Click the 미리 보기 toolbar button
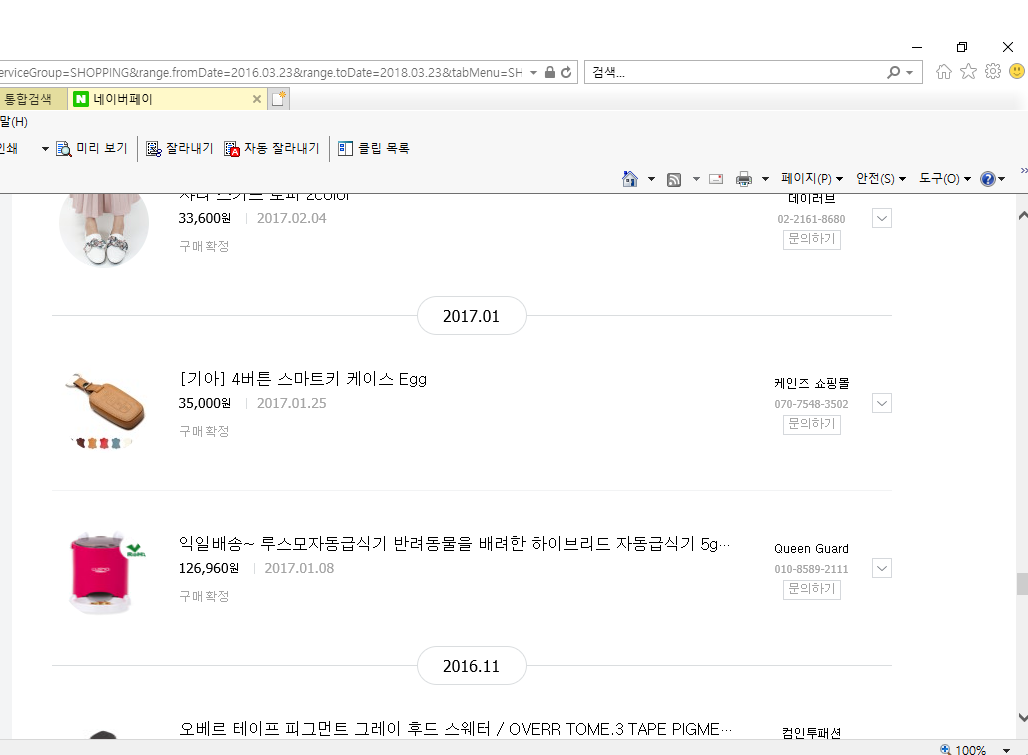 (92, 148)
